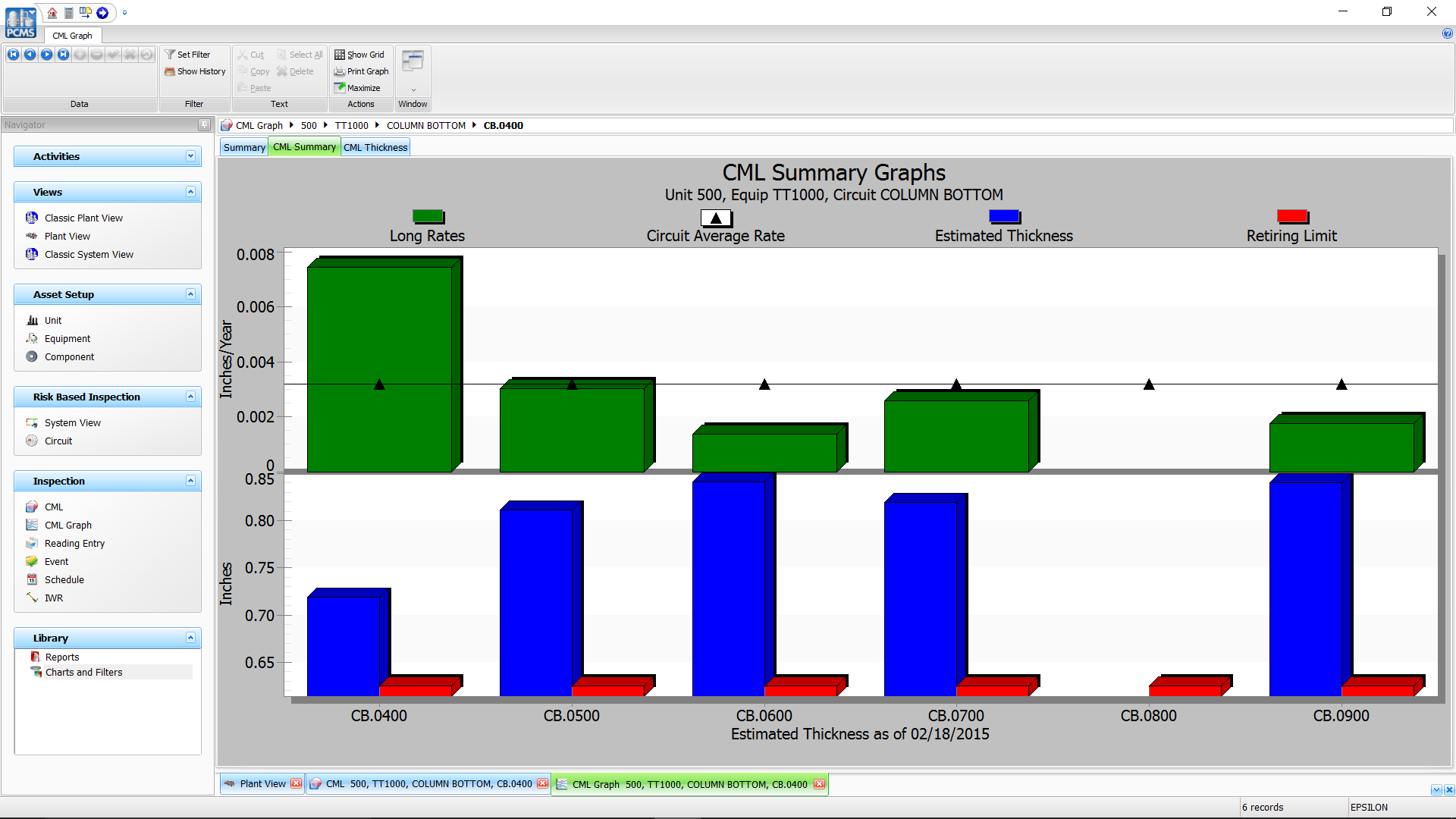The width and height of the screenshot is (1456, 819).
Task: Switch to the CML Thickness tab
Action: [375, 146]
